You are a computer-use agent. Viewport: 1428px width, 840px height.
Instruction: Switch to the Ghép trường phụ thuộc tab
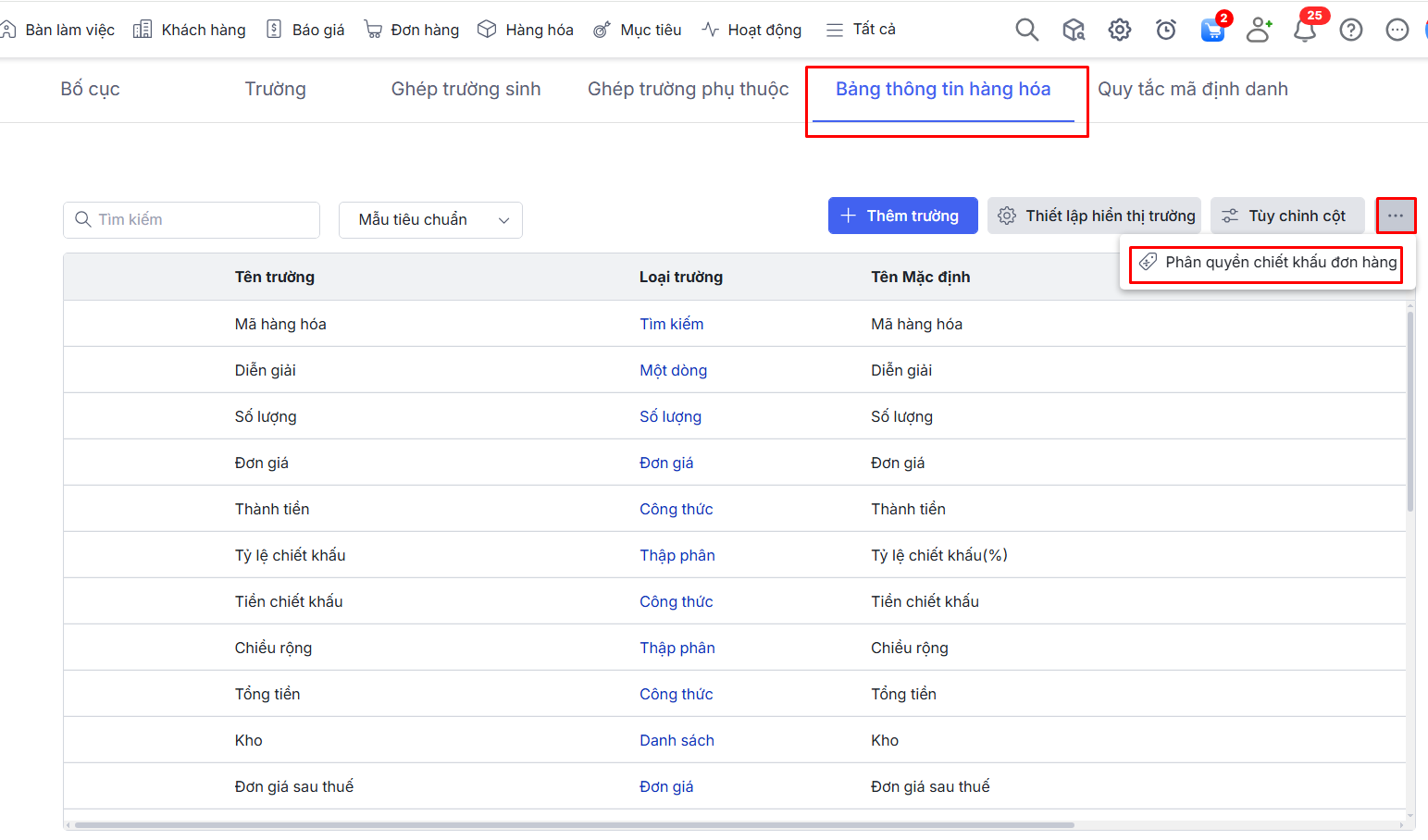tap(688, 89)
